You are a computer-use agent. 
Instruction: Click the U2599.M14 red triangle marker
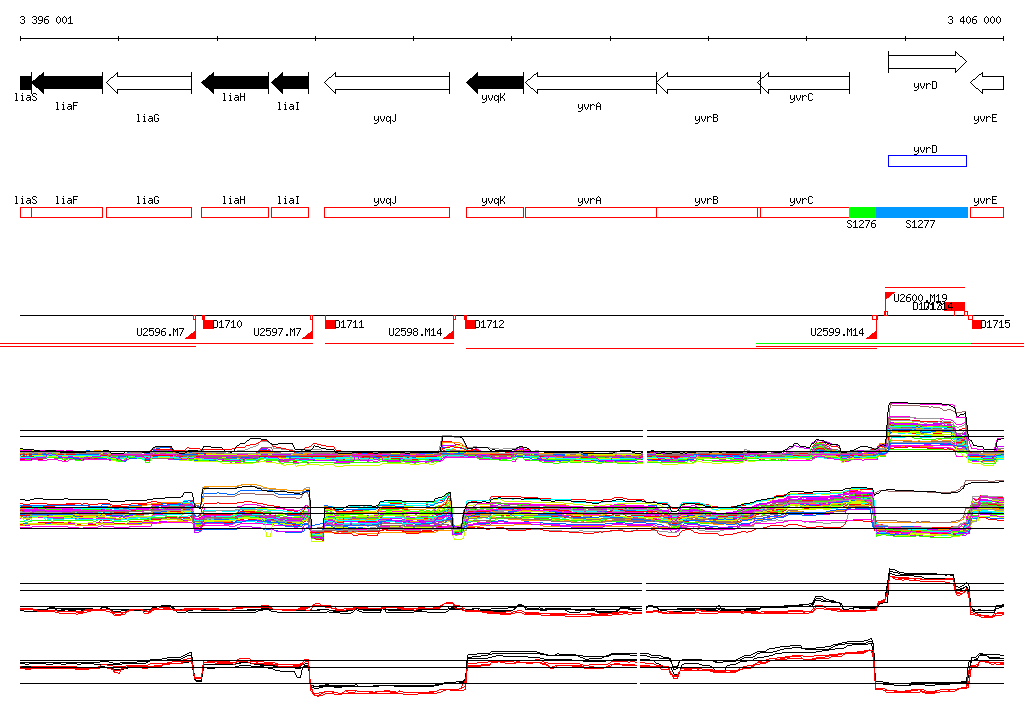tap(871, 334)
